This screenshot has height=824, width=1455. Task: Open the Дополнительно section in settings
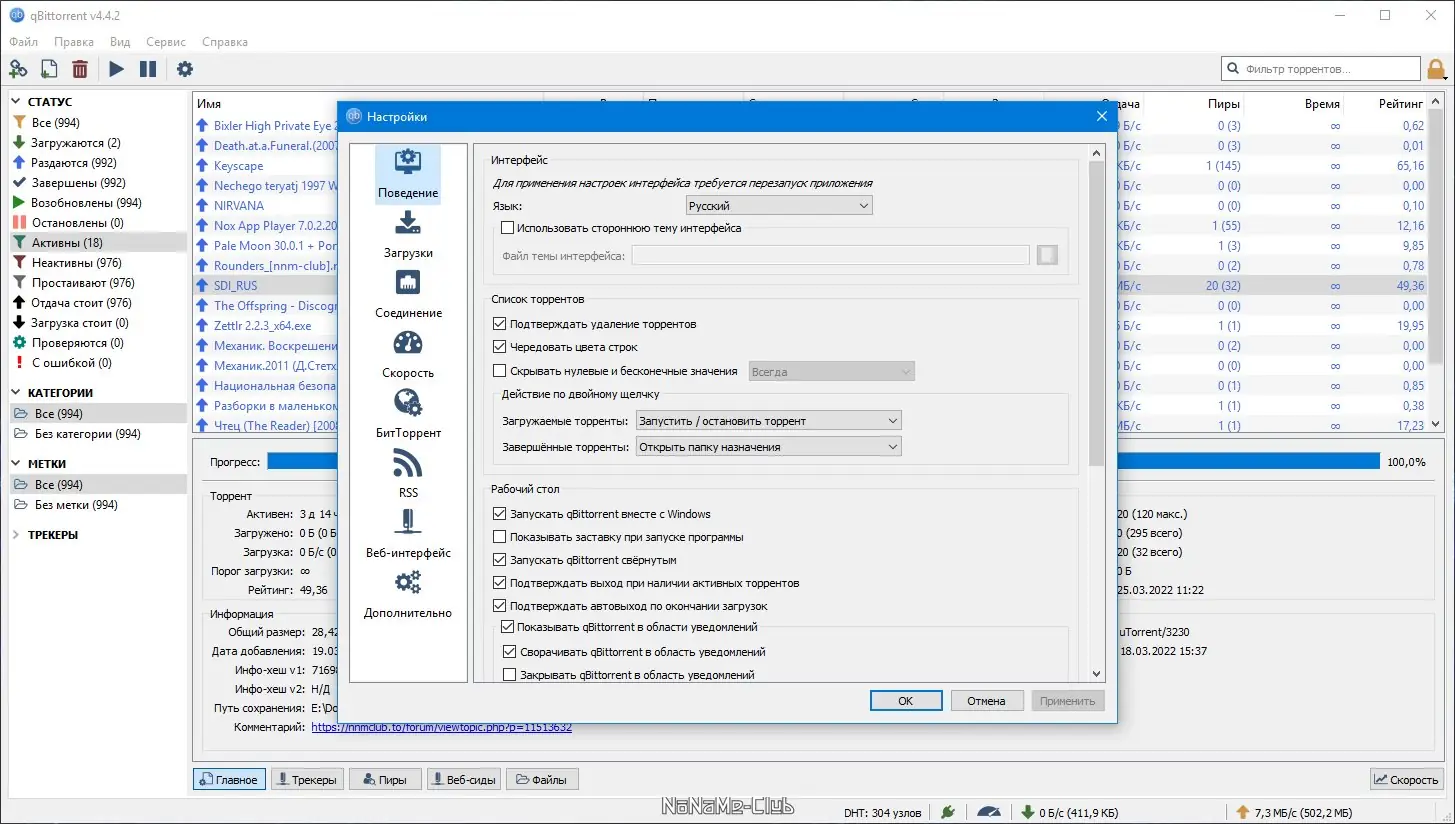[408, 594]
